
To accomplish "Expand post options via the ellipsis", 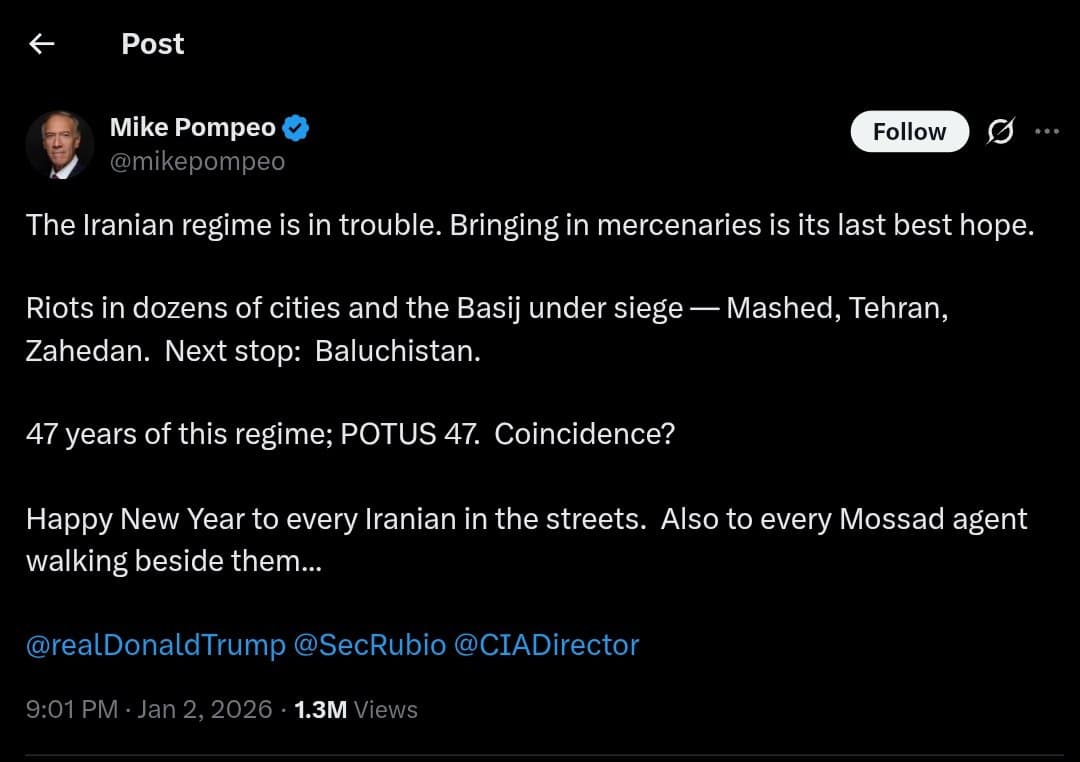I will [1047, 131].
